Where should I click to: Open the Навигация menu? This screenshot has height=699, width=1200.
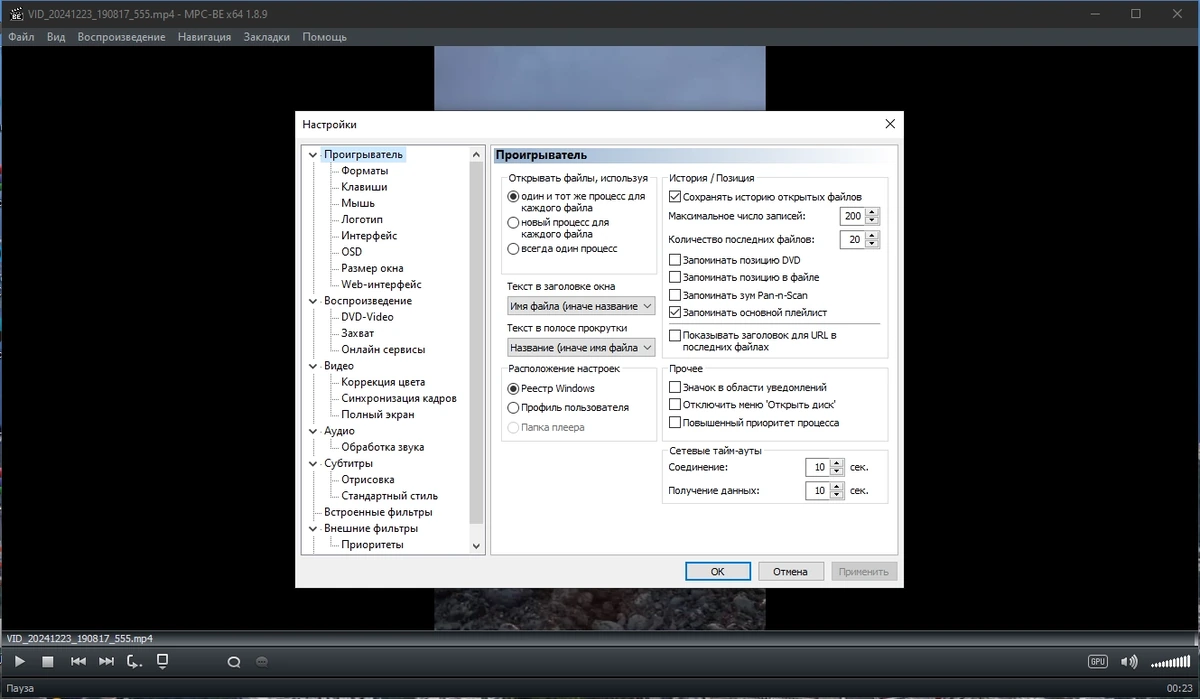click(x=204, y=37)
